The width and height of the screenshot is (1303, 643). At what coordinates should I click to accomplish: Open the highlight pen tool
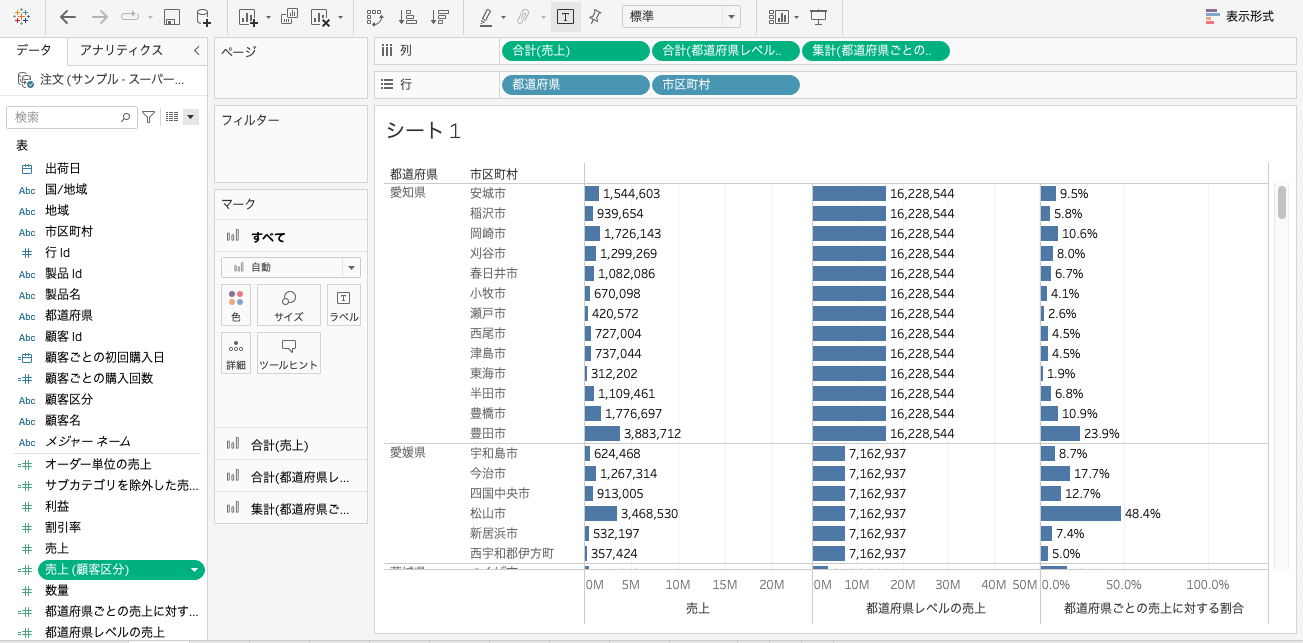click(487, 16)
